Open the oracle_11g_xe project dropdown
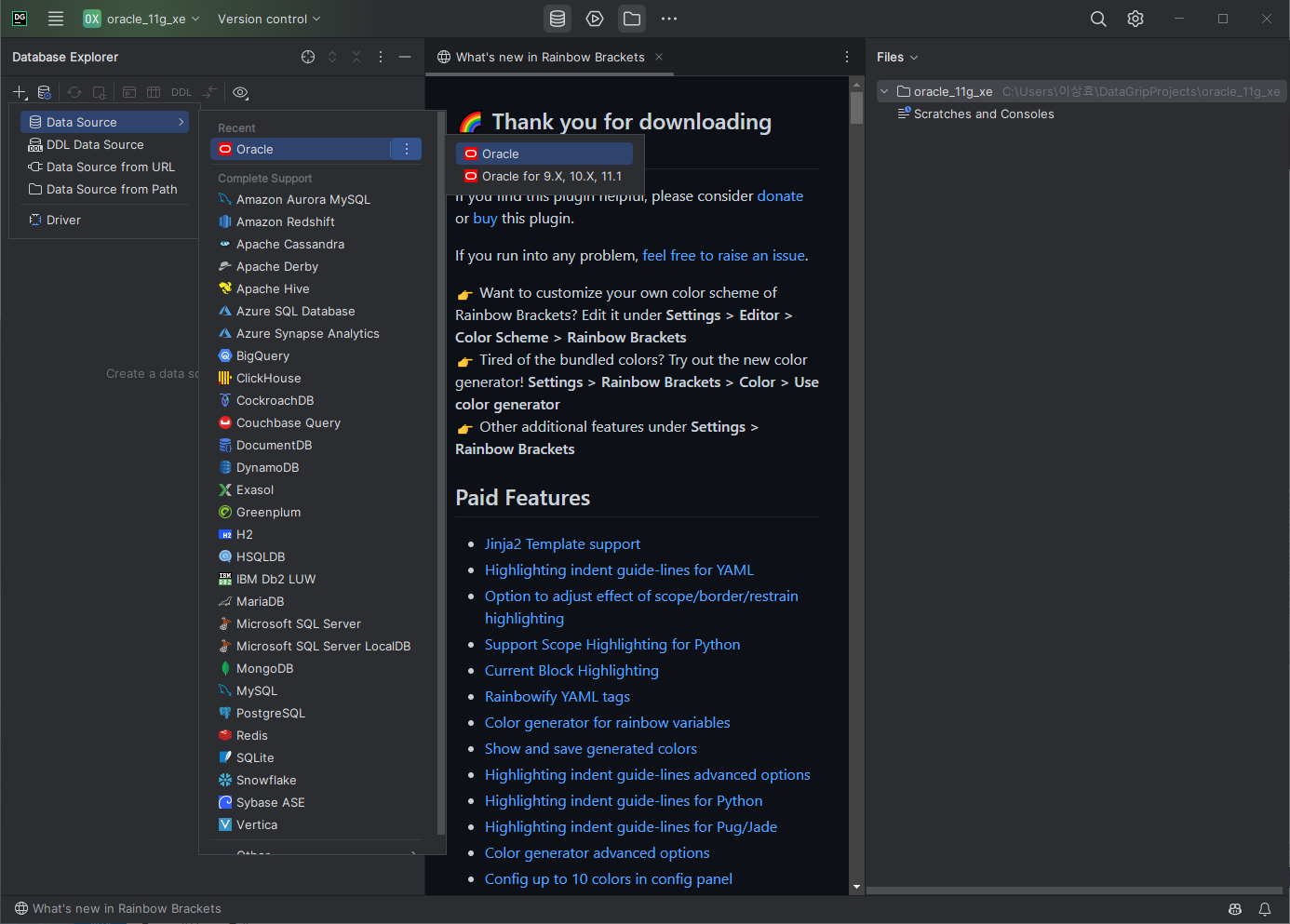 [x=141, y=19]
